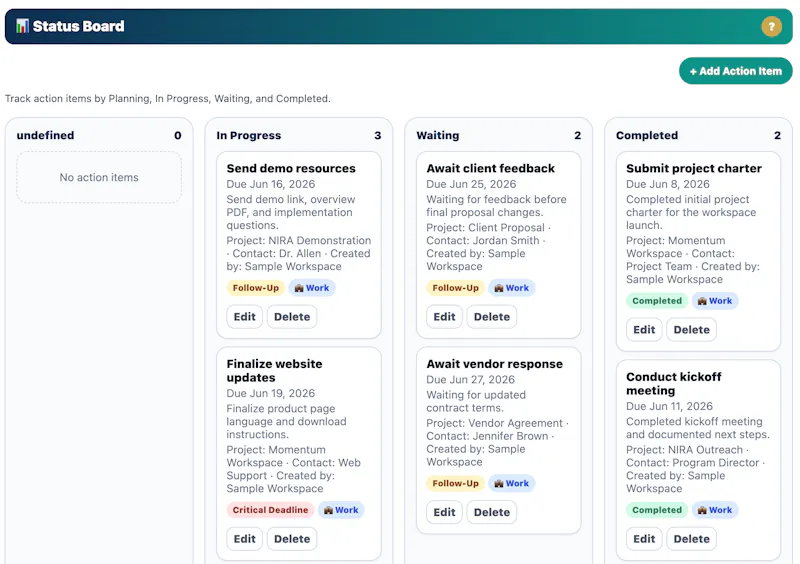This screenshot has height=564, width=800.
Task: Select the 'Await client feedback' card title
Action: 490,168
